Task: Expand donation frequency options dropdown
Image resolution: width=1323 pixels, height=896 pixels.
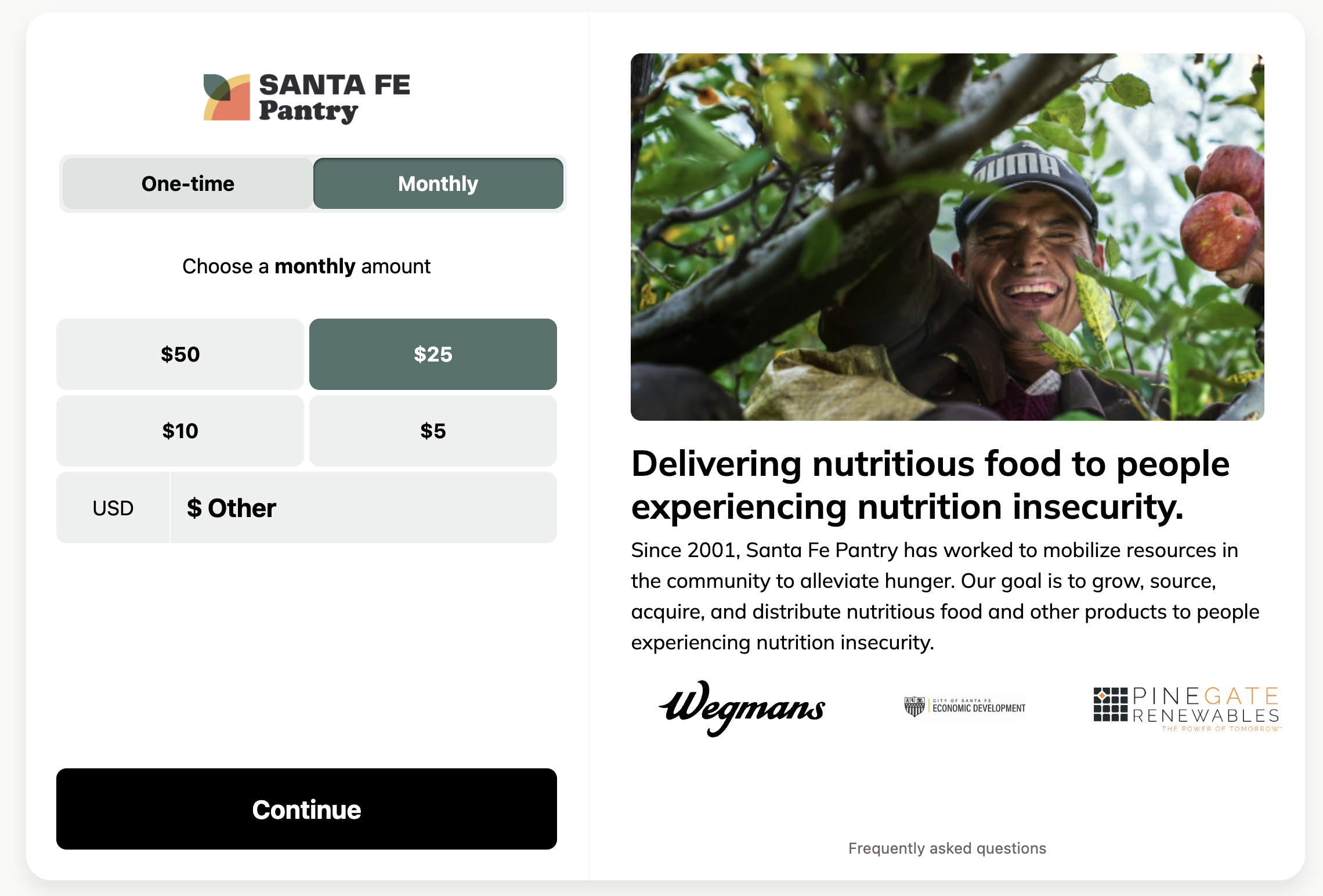Action: pyautogui.click(x=306, y=184)
